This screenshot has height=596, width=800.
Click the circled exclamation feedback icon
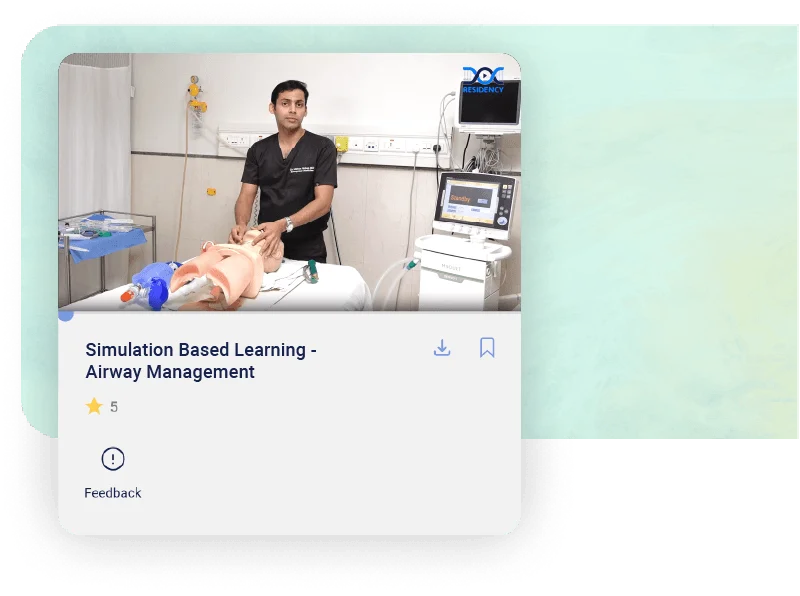[x=112, y=459]
